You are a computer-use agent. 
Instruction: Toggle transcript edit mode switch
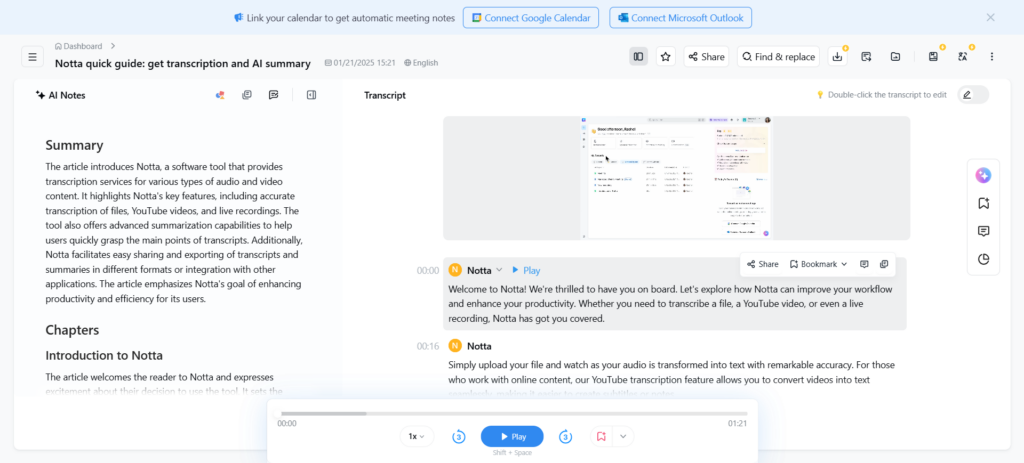973,95
